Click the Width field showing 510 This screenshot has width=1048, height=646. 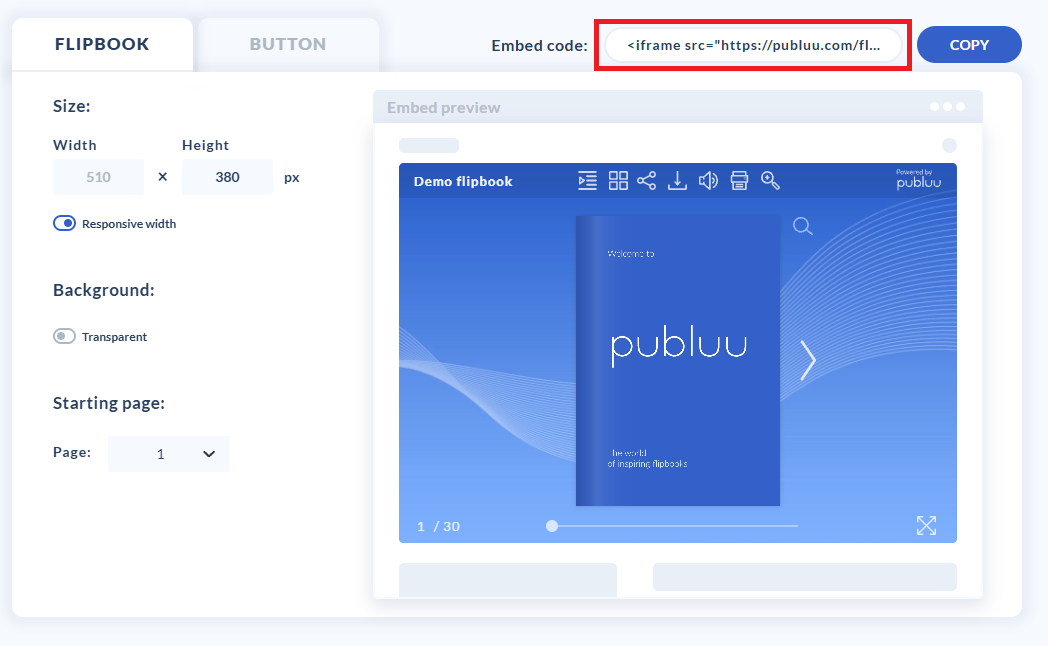(x=98, y=177)
